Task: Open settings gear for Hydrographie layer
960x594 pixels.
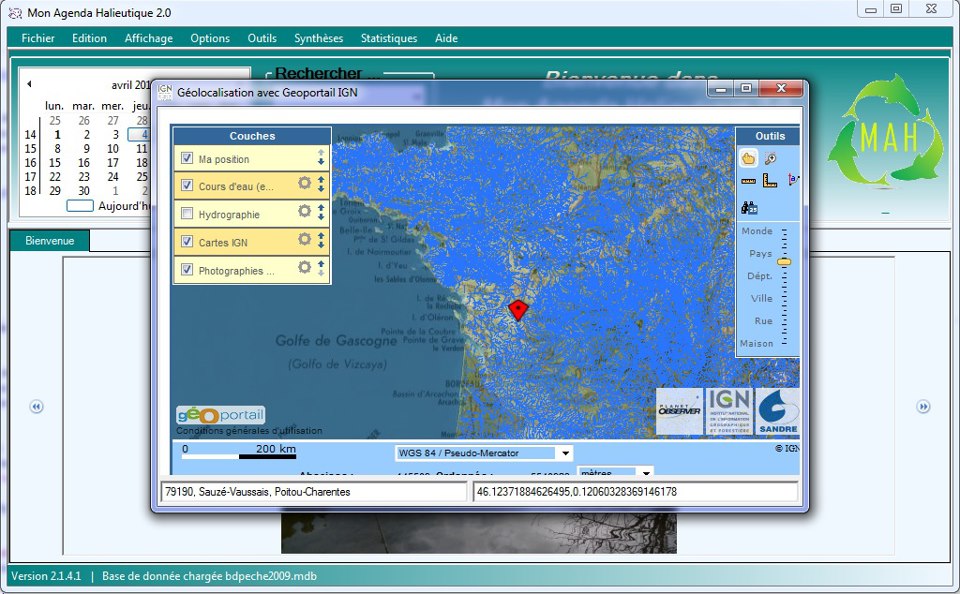Action: (x=304, y=211)
